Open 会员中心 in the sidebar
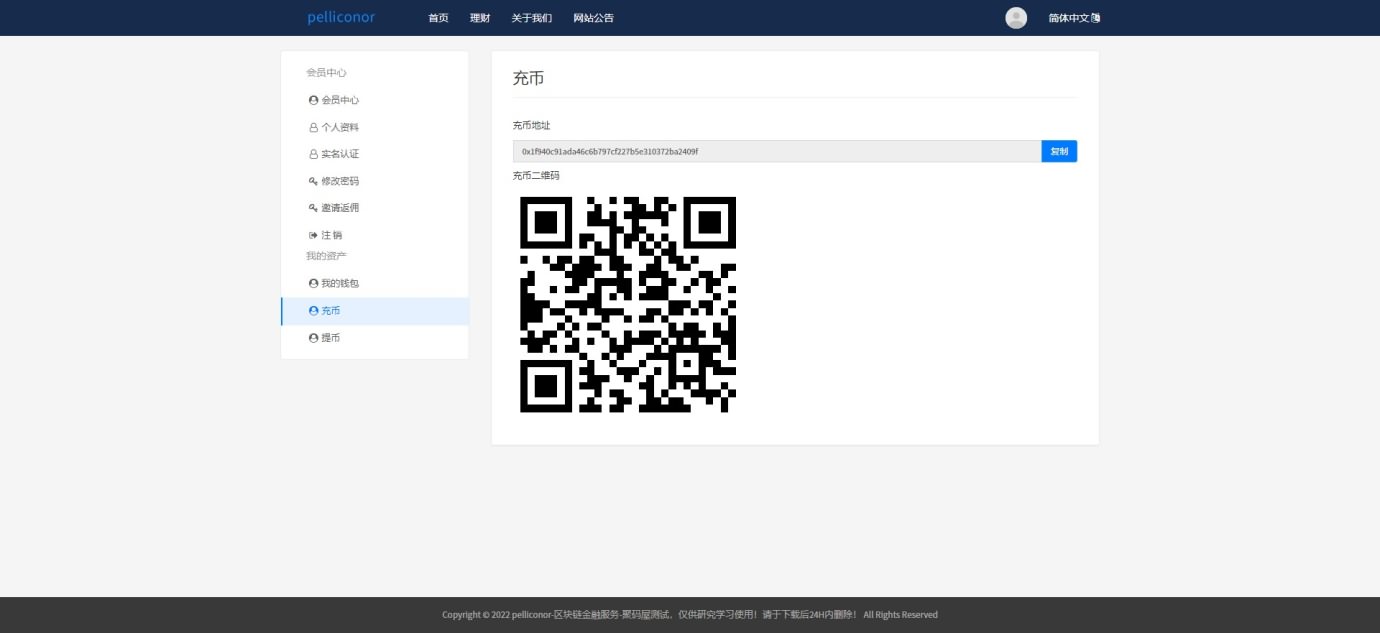The image size is (1380, 633). click(x=340, y=100)
